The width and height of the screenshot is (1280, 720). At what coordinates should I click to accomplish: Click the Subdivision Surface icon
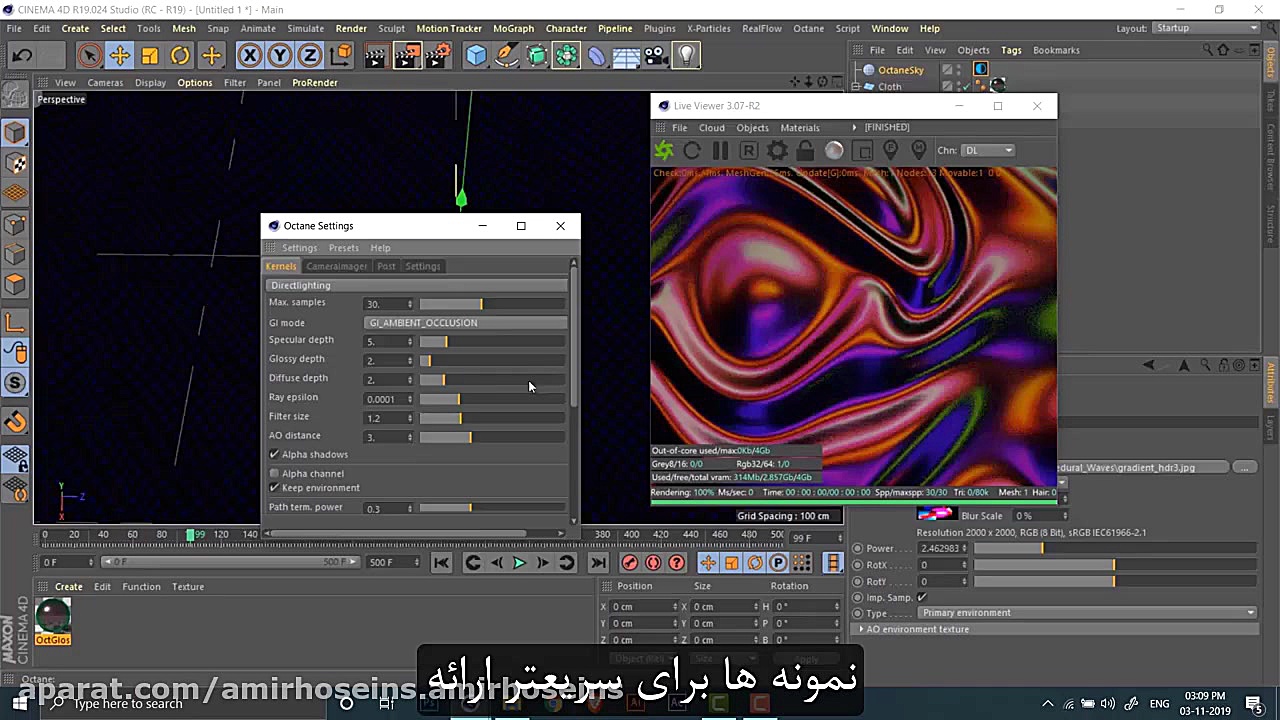point(535,56)
